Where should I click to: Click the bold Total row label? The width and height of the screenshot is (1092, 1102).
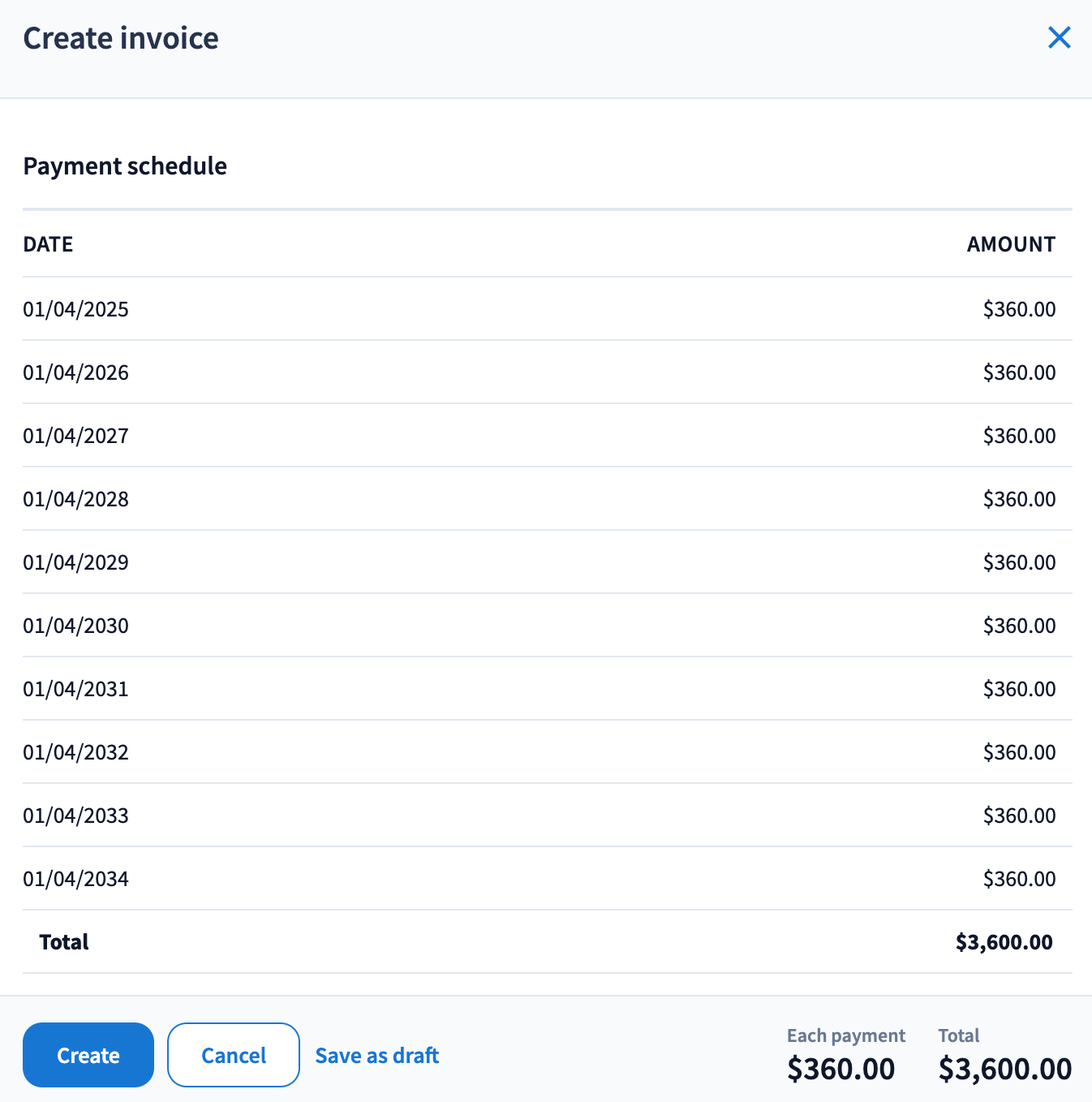64,942
